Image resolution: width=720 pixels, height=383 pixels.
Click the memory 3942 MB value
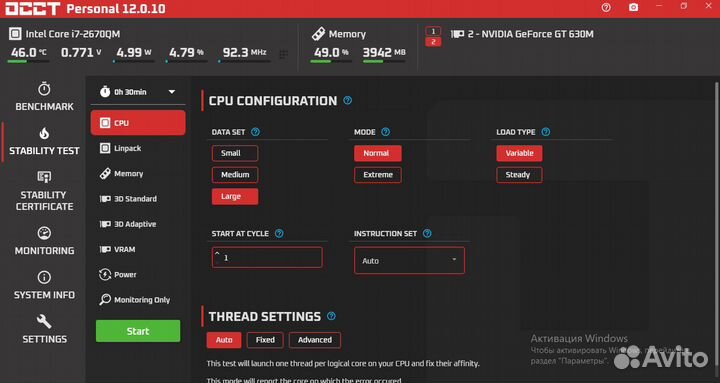tap(384, 52)
